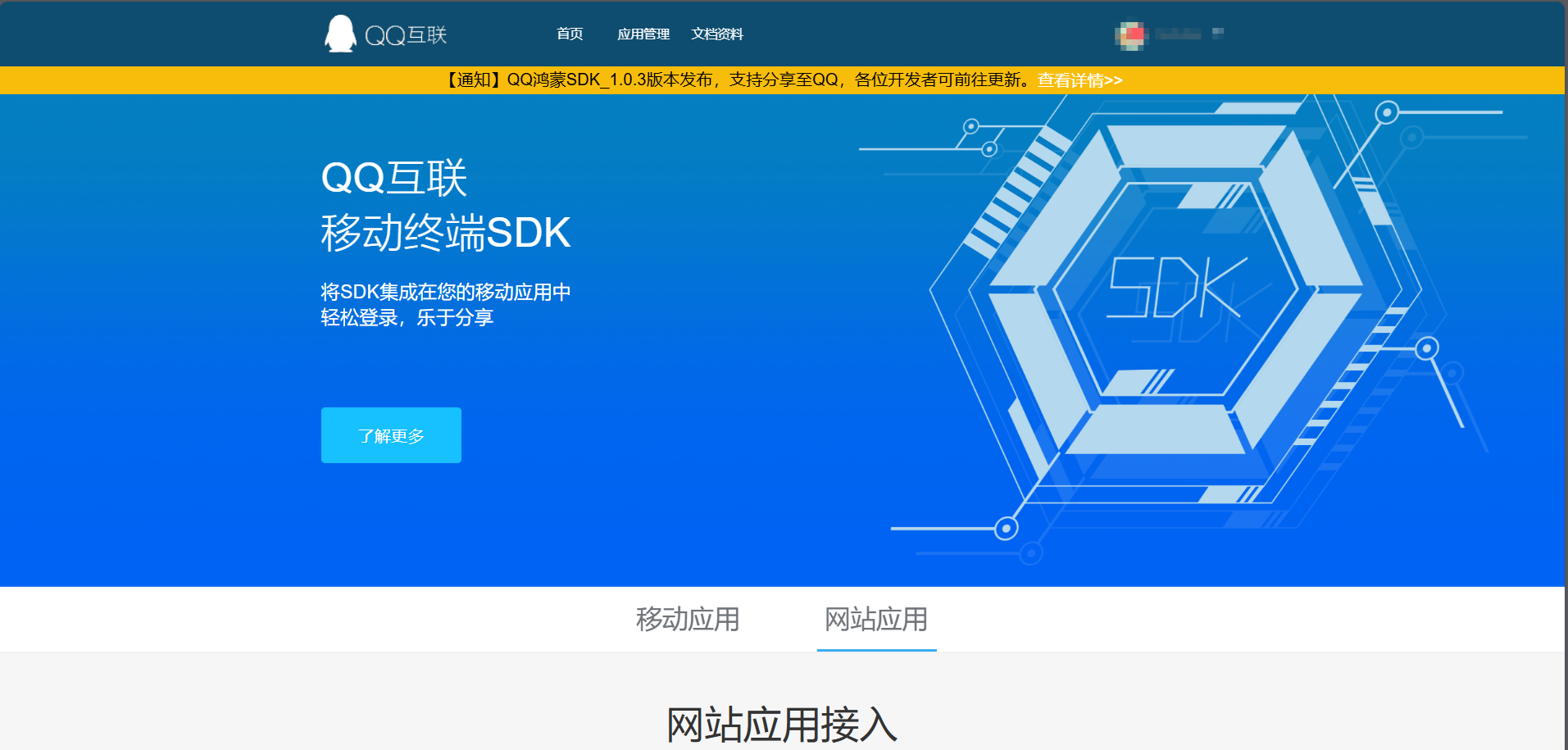Click the QQ互联 logo text to go home
1568x750 pixels.
(x=410, y=34)
